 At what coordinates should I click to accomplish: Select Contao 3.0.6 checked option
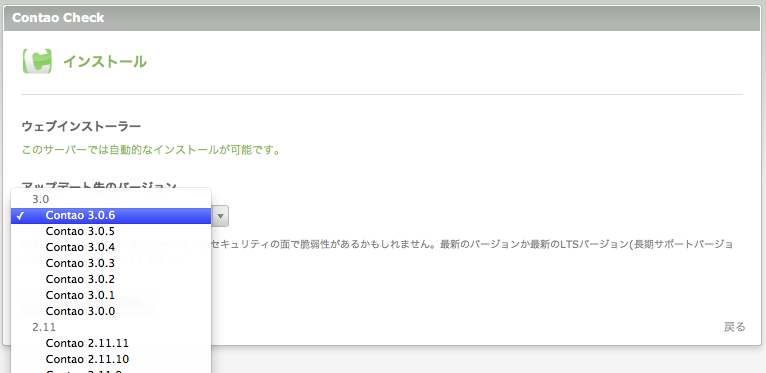coord(111,215)
